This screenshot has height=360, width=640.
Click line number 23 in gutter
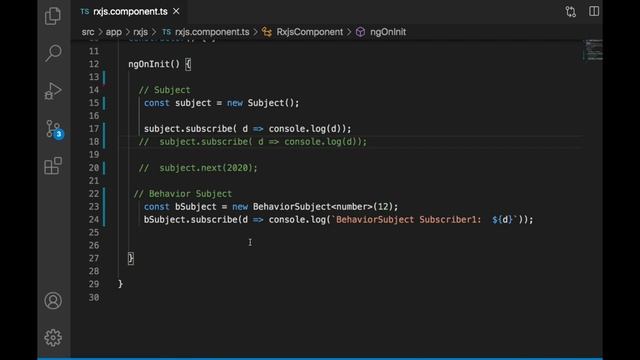pyautogui.click(x=94, y=207)
